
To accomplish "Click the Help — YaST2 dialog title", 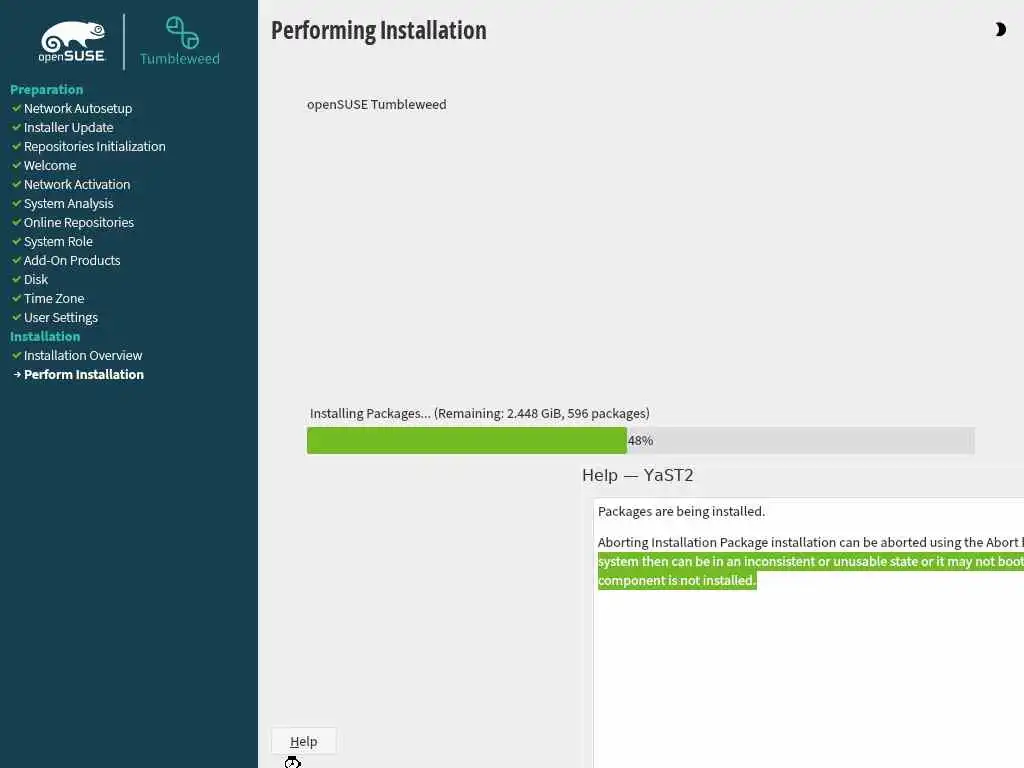I will [637, 475].
